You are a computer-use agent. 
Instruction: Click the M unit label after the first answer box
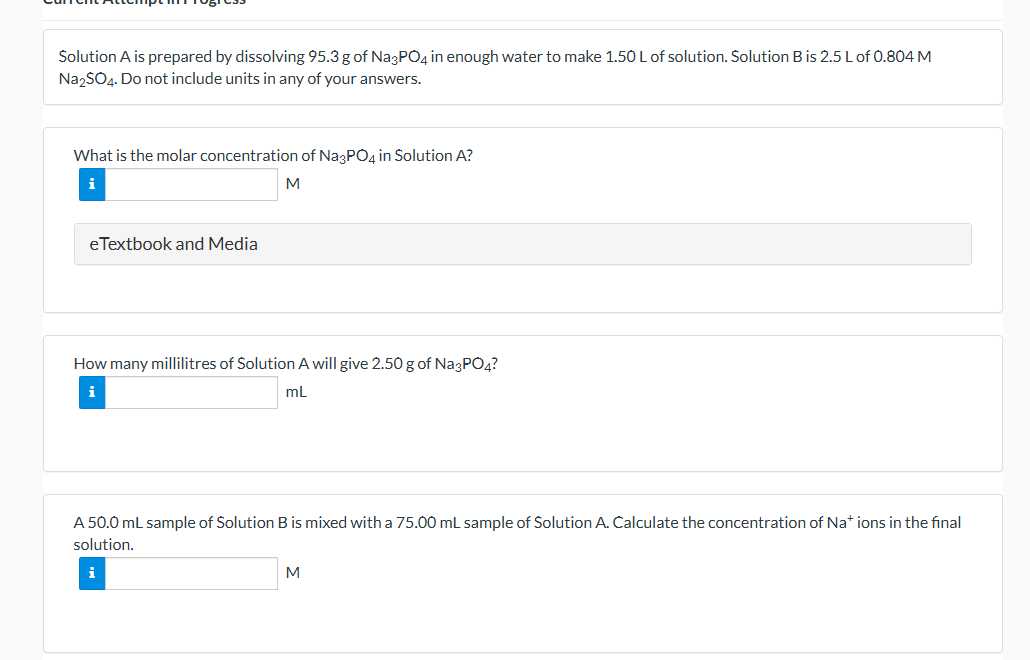(x=292, y=184)
